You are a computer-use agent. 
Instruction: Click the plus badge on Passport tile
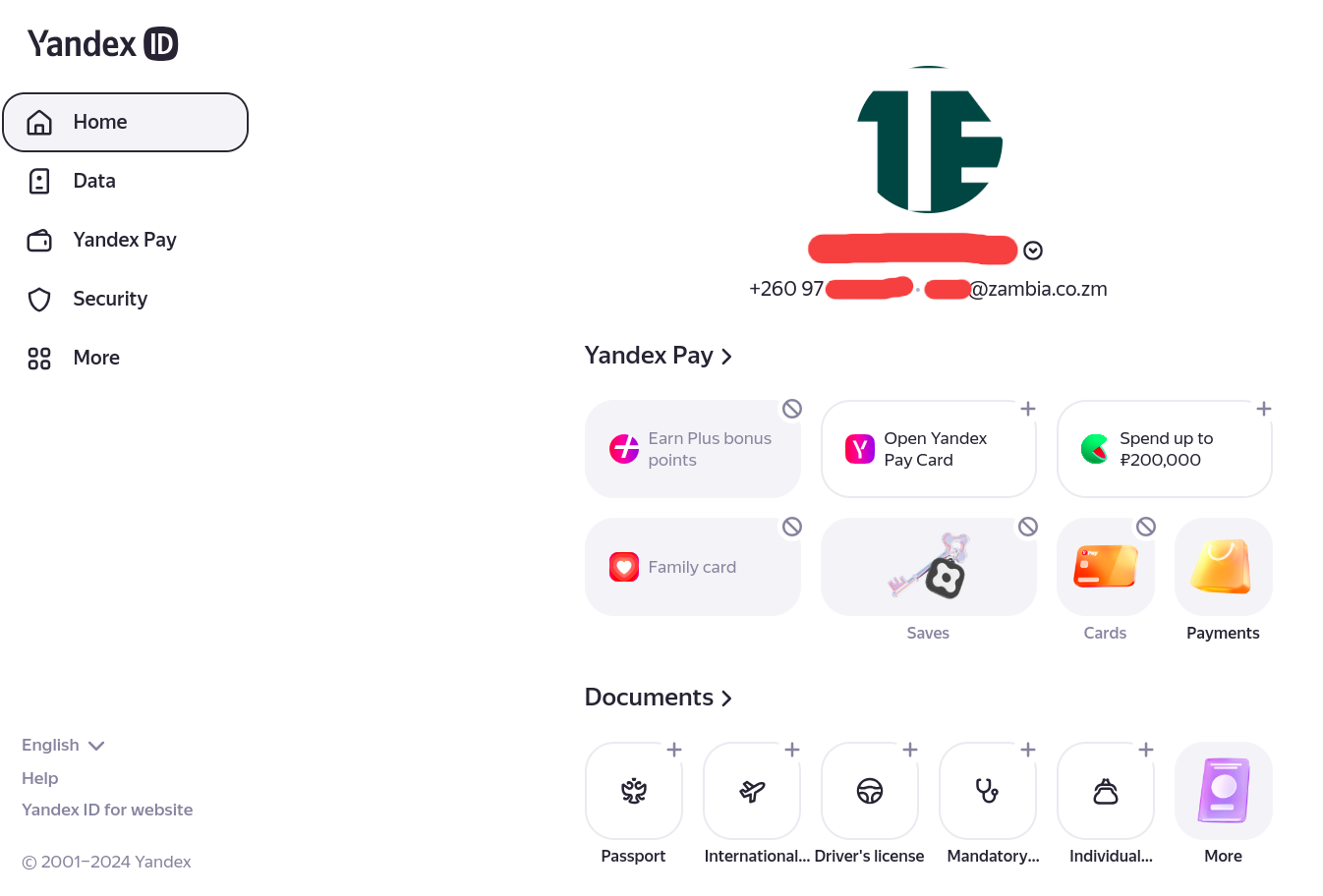click(x=674, y=750)
